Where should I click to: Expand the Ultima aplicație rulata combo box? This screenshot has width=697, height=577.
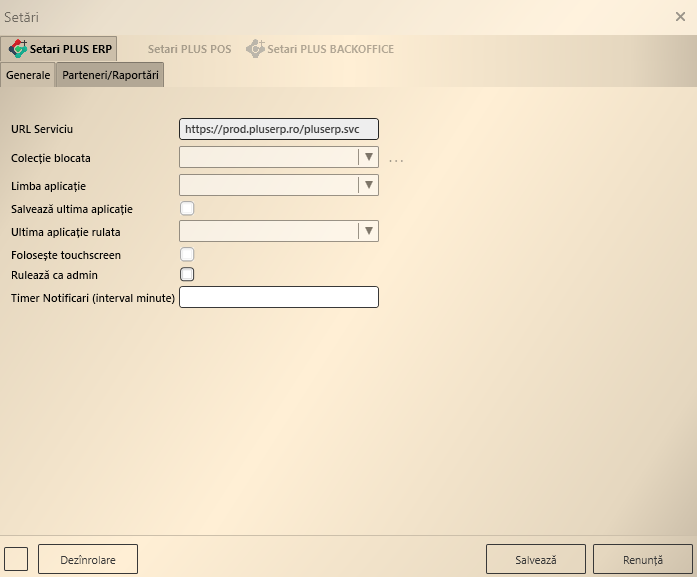[369, 231]
